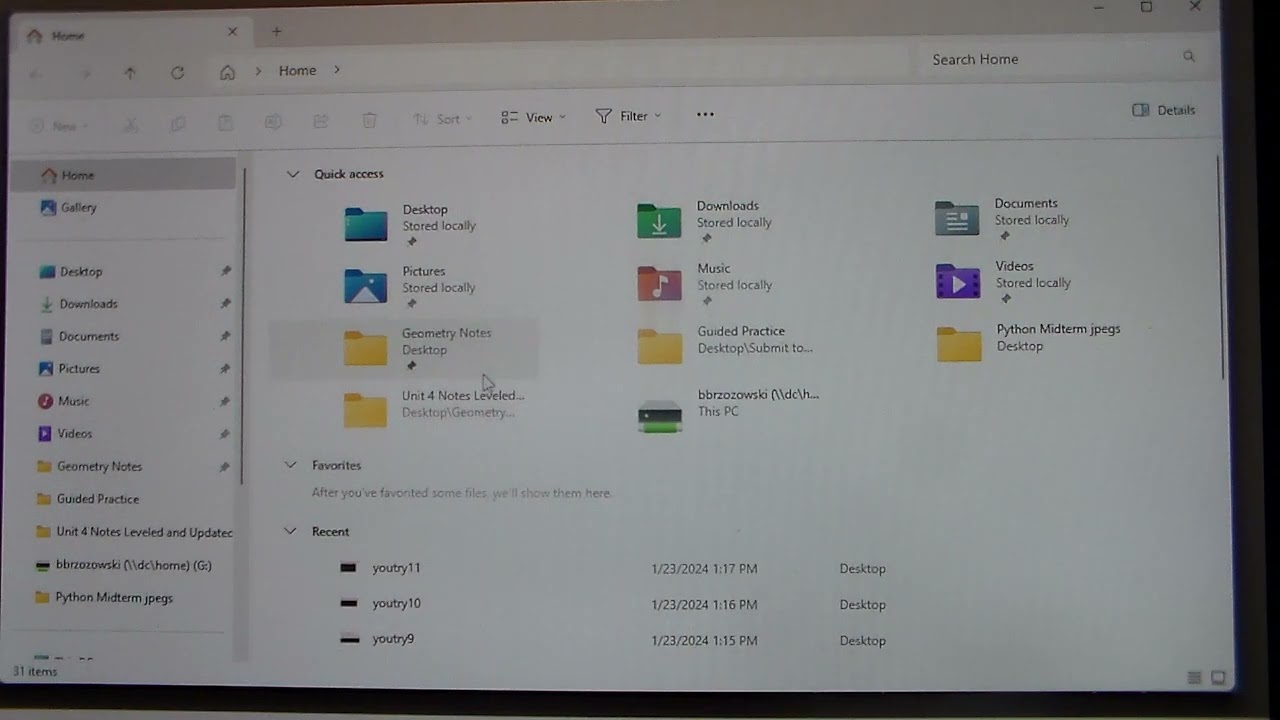Click the chevron before Home in breadcrumb
The height and width of the screenshot is (720, 1280).
[258, 71]
